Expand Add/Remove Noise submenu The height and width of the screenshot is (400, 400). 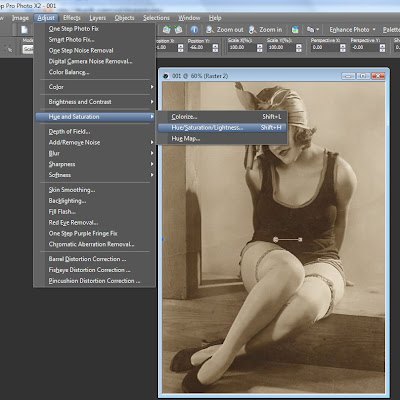coord(95,143)
